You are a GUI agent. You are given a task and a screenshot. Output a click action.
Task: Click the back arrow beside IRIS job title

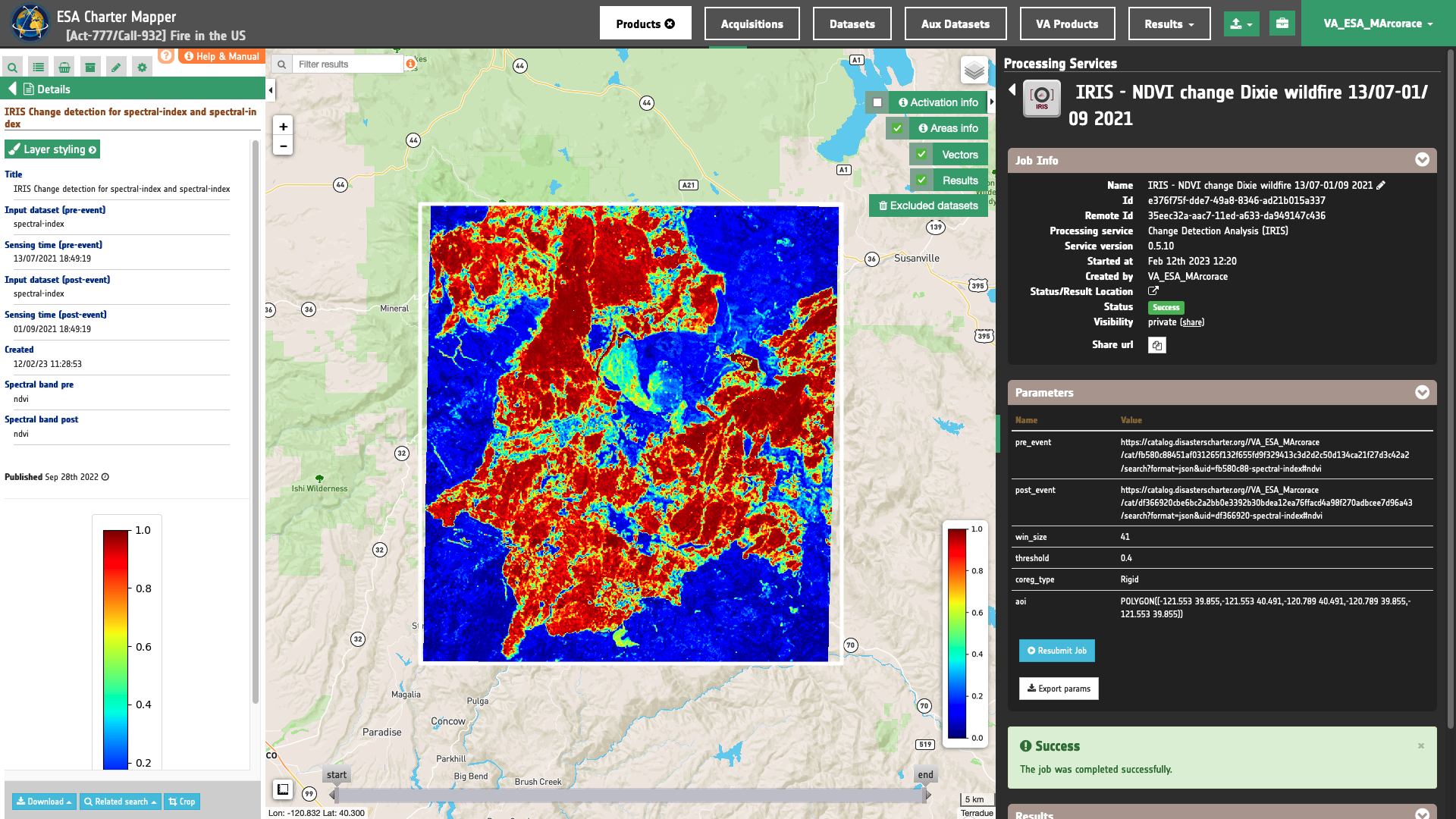[1012, 90]
